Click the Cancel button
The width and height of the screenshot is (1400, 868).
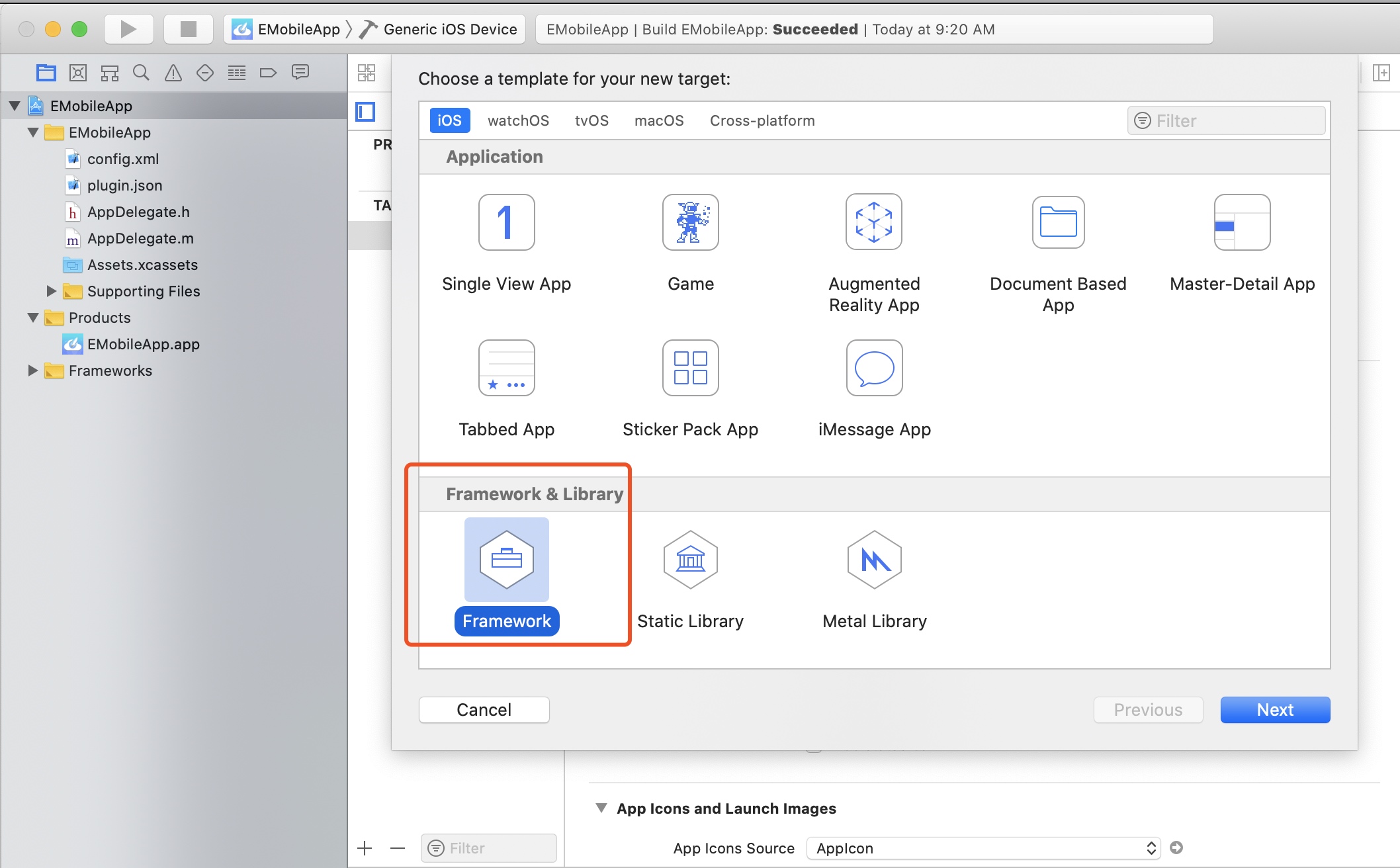click(484, 710)
